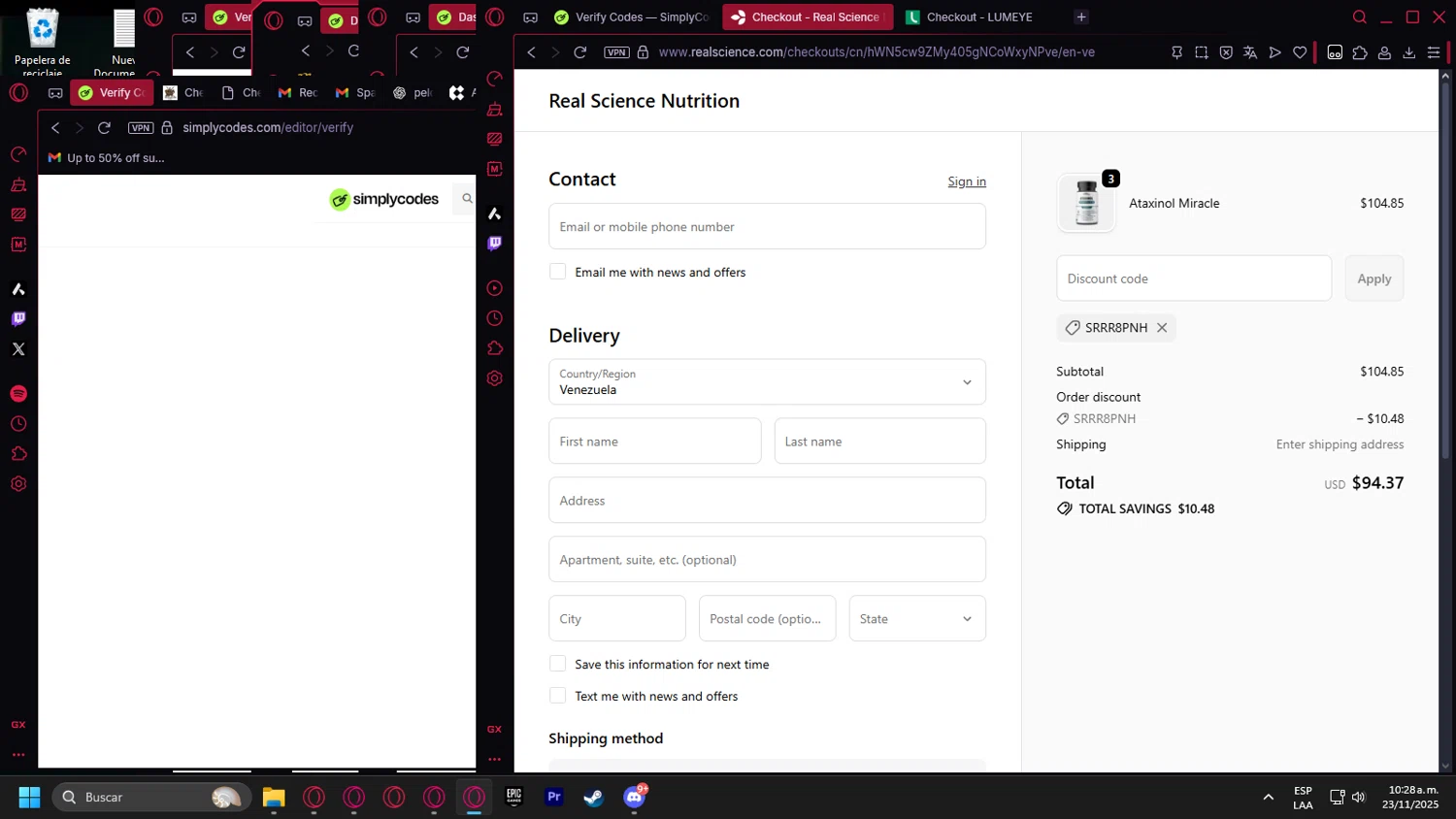Screen dimensions: 1456x819
Task: Remove the SRRR8PNH discount code
Action: tap(1162, 328)
